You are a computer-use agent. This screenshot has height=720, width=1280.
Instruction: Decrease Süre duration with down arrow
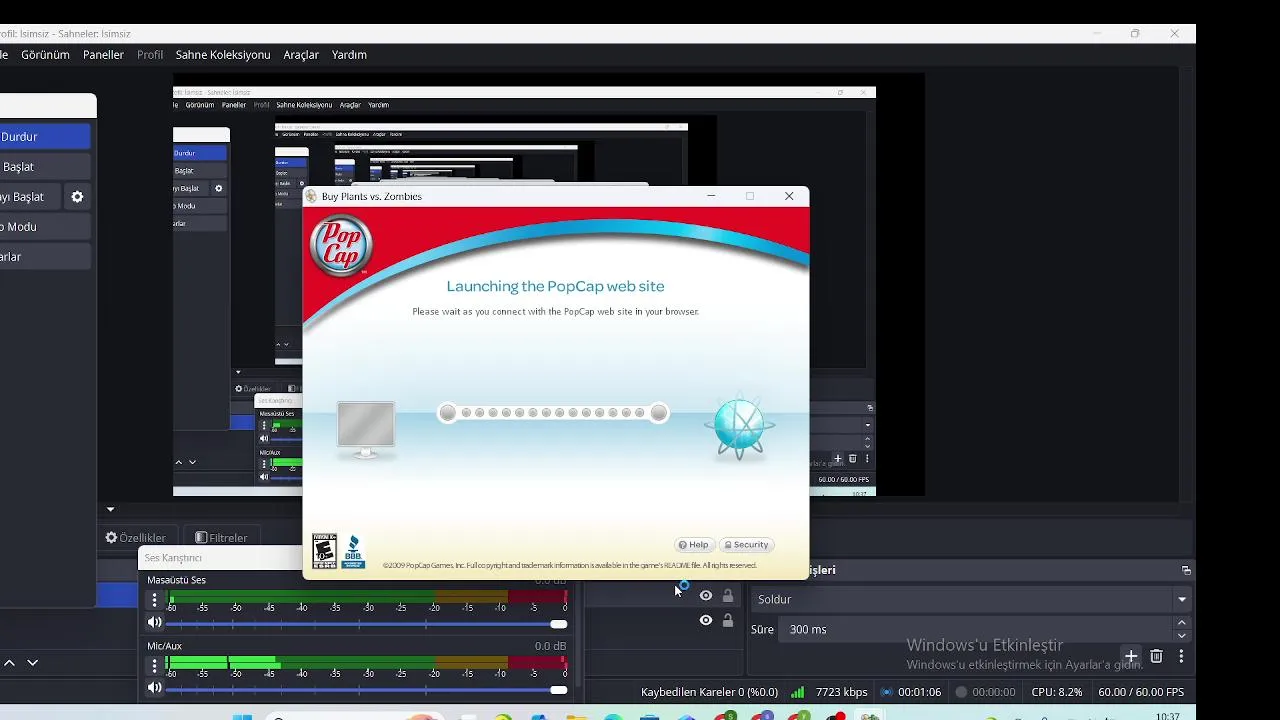(x=1182, y=635)
